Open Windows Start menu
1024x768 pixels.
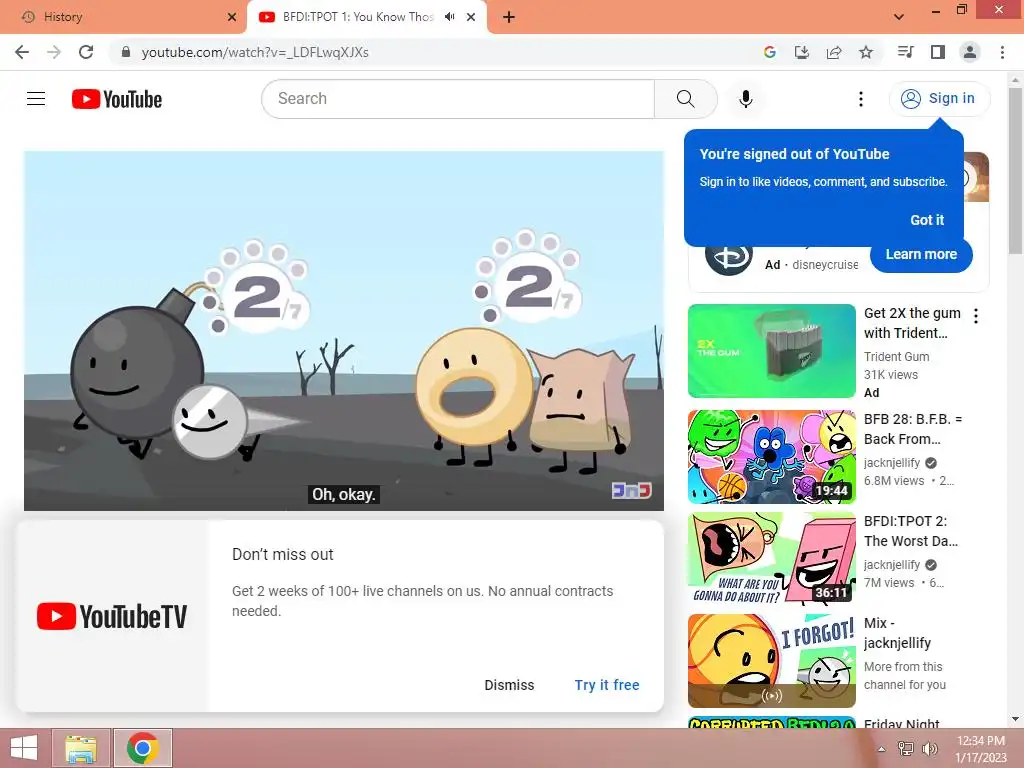(24, 748)
